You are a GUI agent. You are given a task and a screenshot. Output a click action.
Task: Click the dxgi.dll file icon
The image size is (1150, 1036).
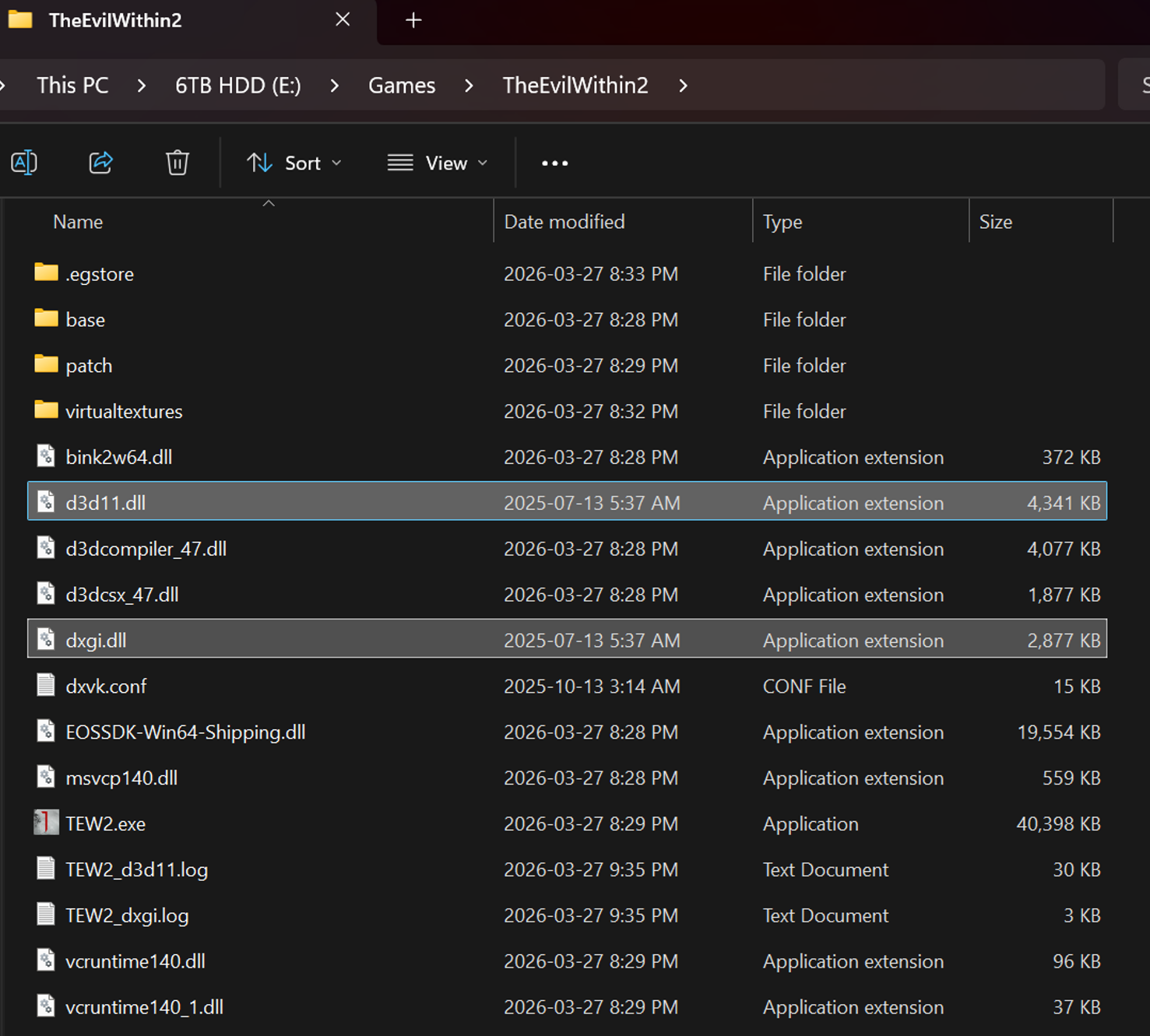(x=47, y=640)
